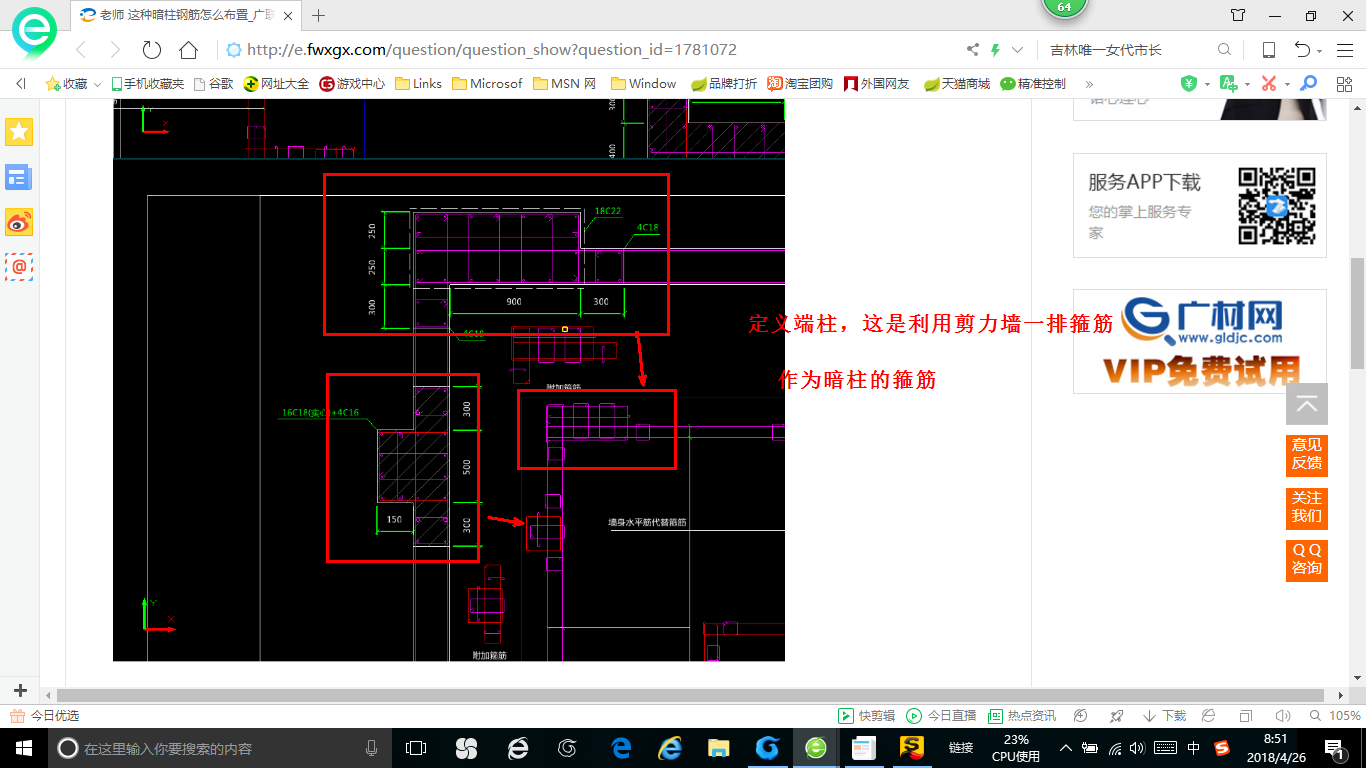This screenshot has height=768, width=1366.
Task: Open 淘宝团购 bookmark
Action: click(x=800, y=84)
